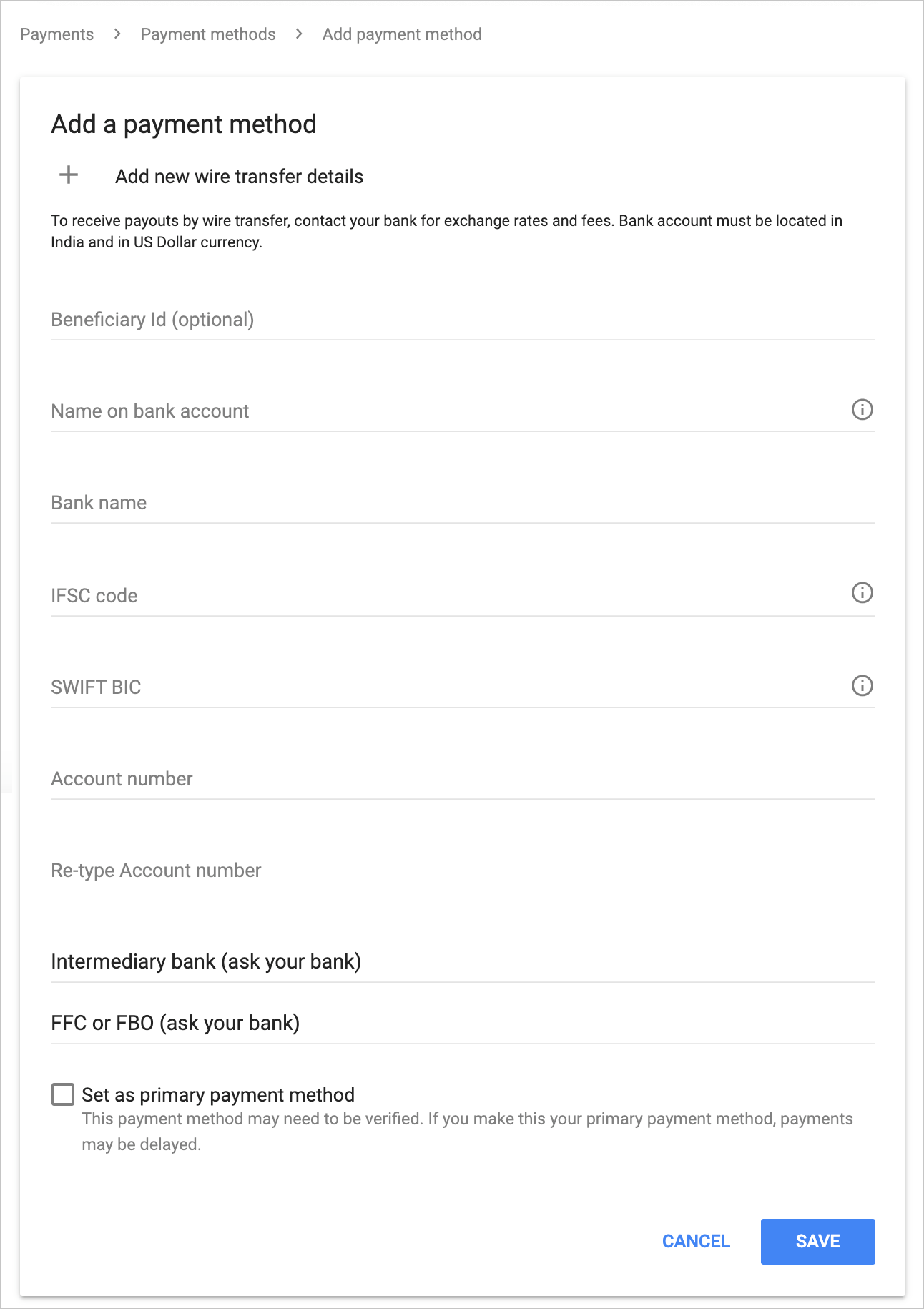The image size is (924, 1309).
Task: Click the plus icon for wire transfer
Action: [x=69, y=175]
